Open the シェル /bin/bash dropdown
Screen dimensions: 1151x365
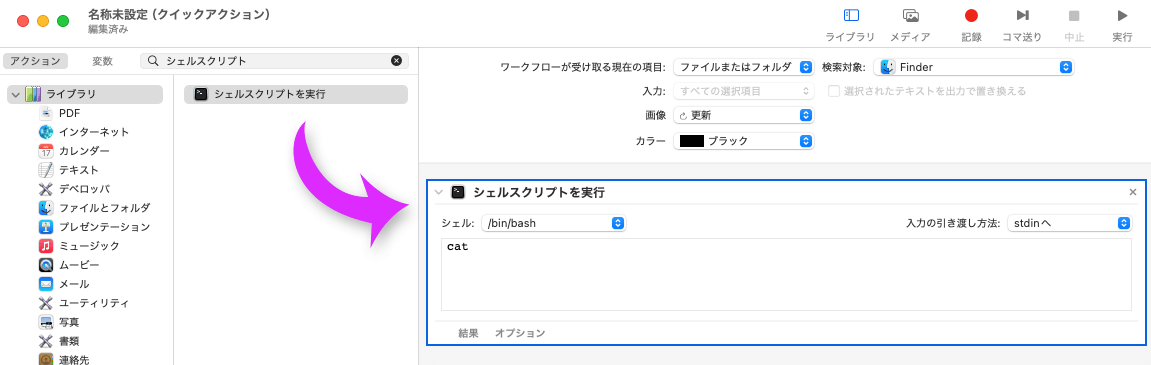point(553,223)
